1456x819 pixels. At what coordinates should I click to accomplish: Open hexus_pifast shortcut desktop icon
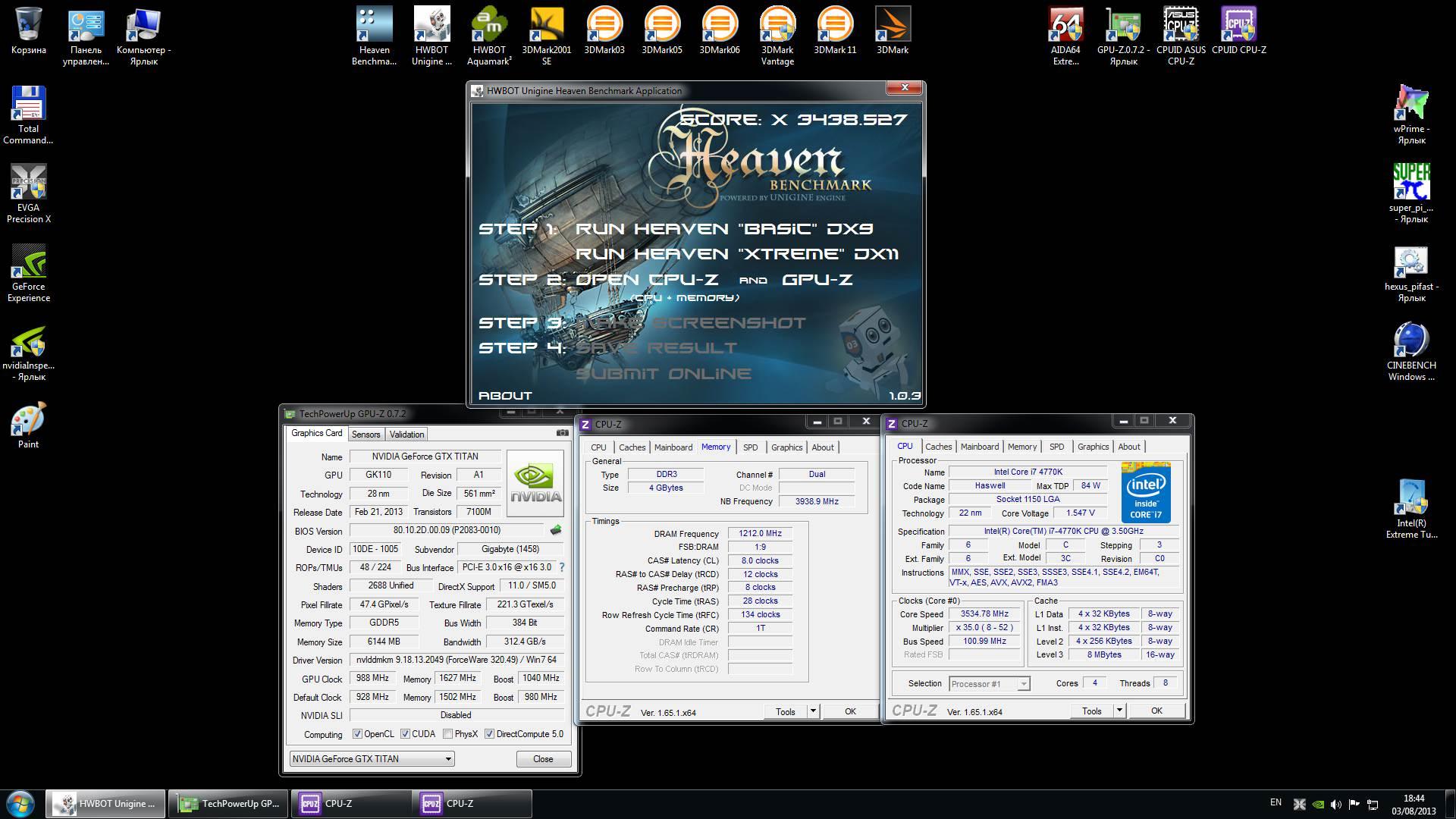(x=1411, y=273)
